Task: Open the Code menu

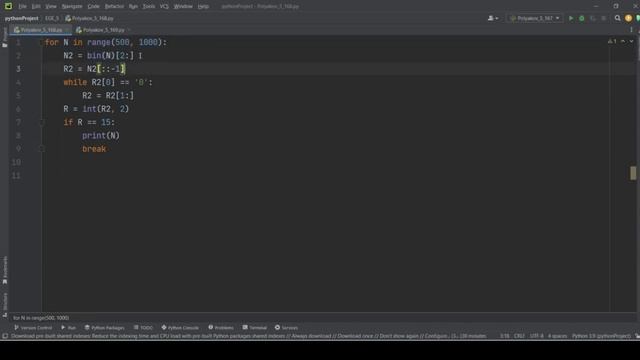Action: (x=93, y=7)
